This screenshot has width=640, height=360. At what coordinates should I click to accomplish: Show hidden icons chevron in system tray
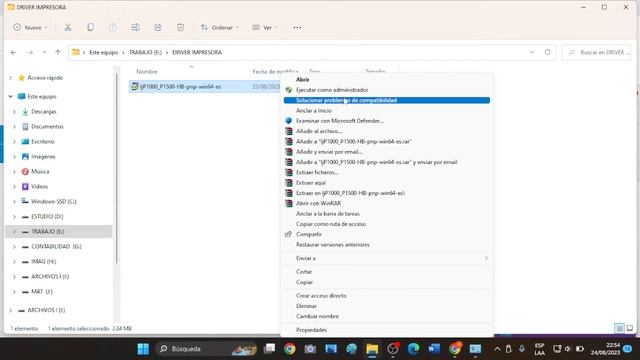pyautogui.click(x=497, y=349)
